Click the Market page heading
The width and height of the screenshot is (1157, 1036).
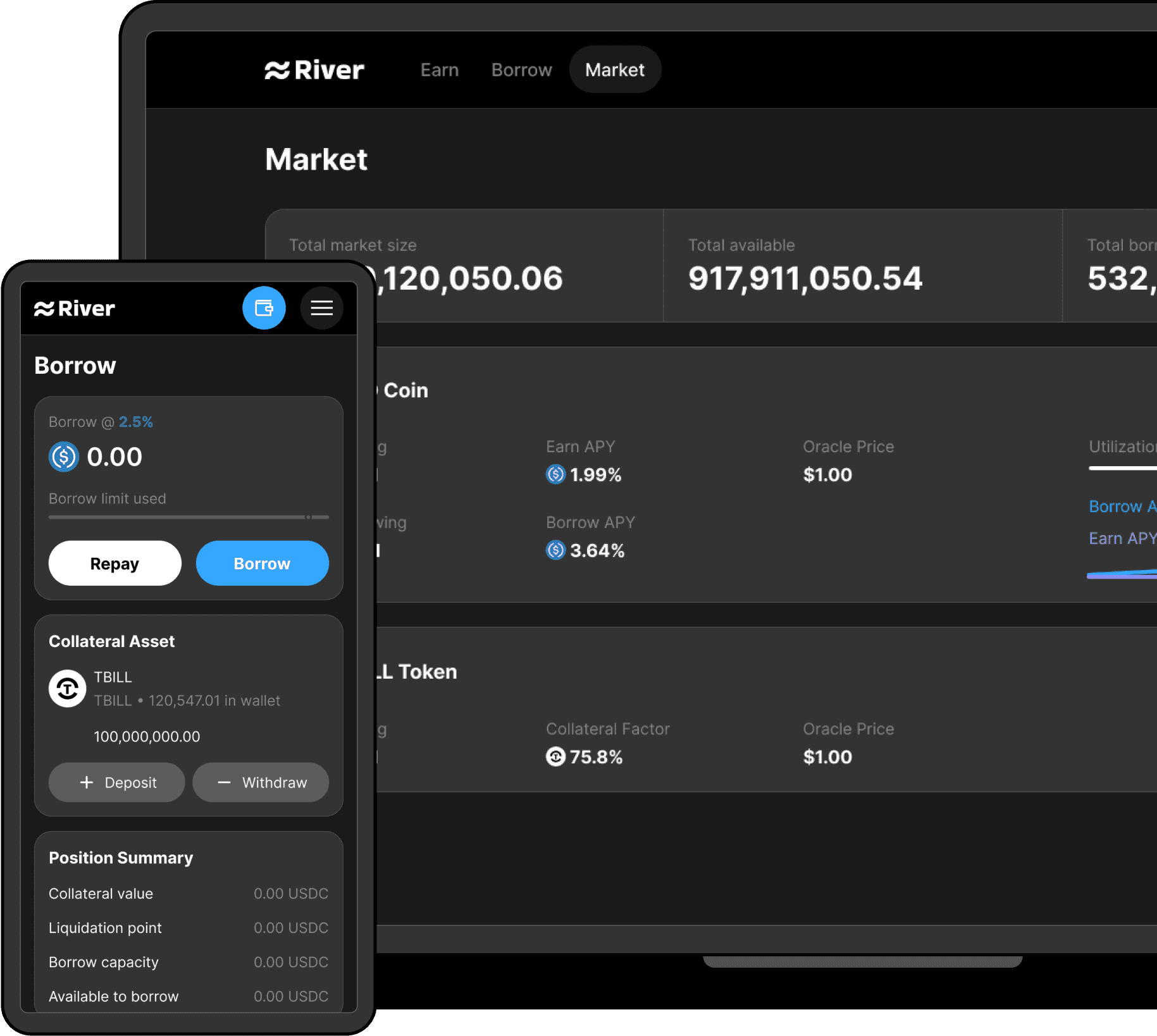coord(316,159)
